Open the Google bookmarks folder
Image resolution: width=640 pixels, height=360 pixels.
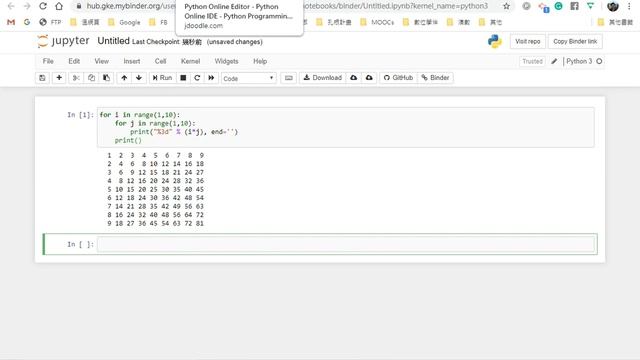pos(124,22)
